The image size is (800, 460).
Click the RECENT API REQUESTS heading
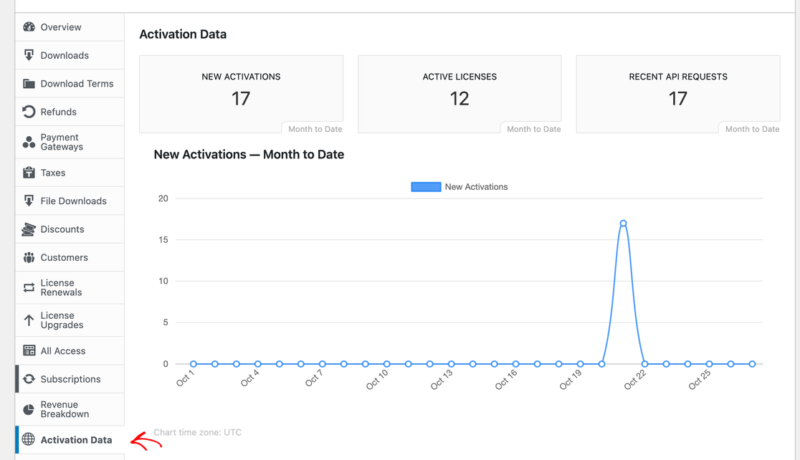tap(678, 76)
